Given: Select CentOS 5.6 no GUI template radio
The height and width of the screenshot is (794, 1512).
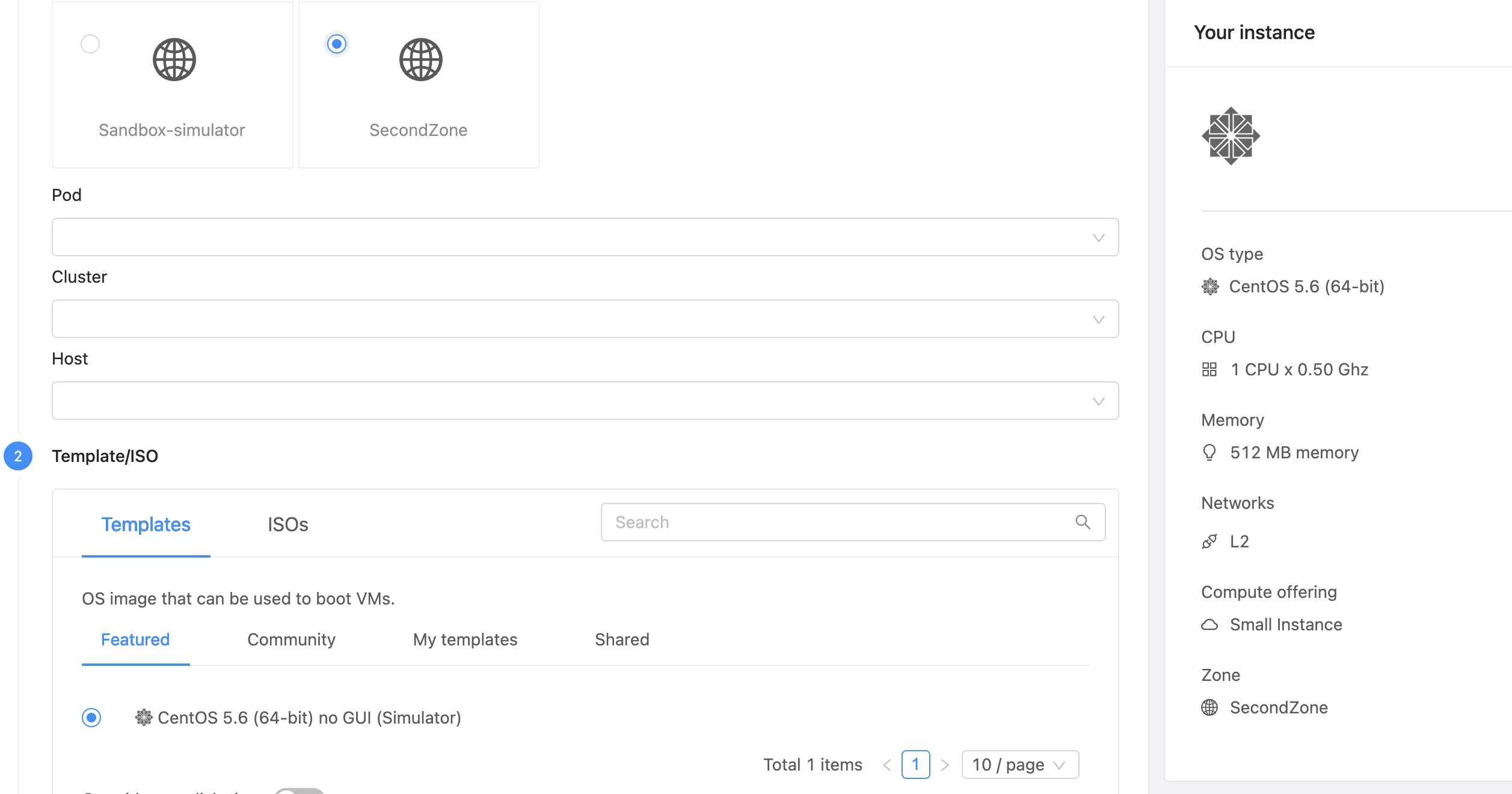Looking at the screenshot, I should (91, 717).
